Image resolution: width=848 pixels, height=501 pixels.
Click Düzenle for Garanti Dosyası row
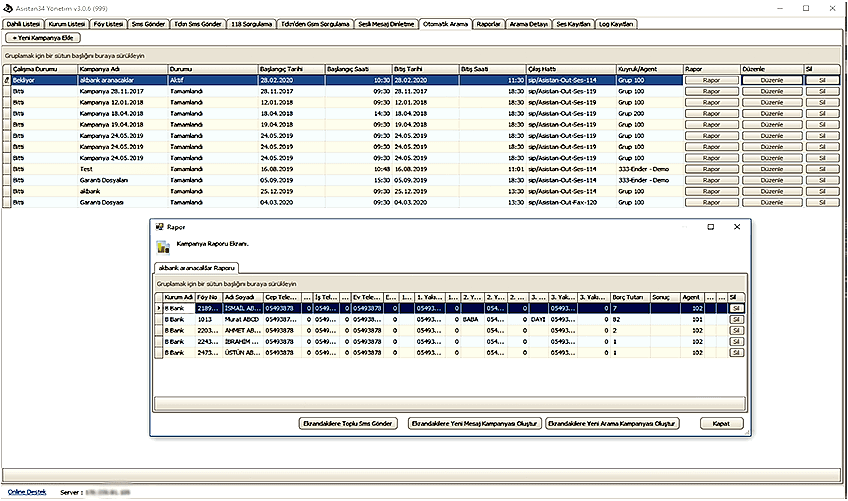click(770, 201)
